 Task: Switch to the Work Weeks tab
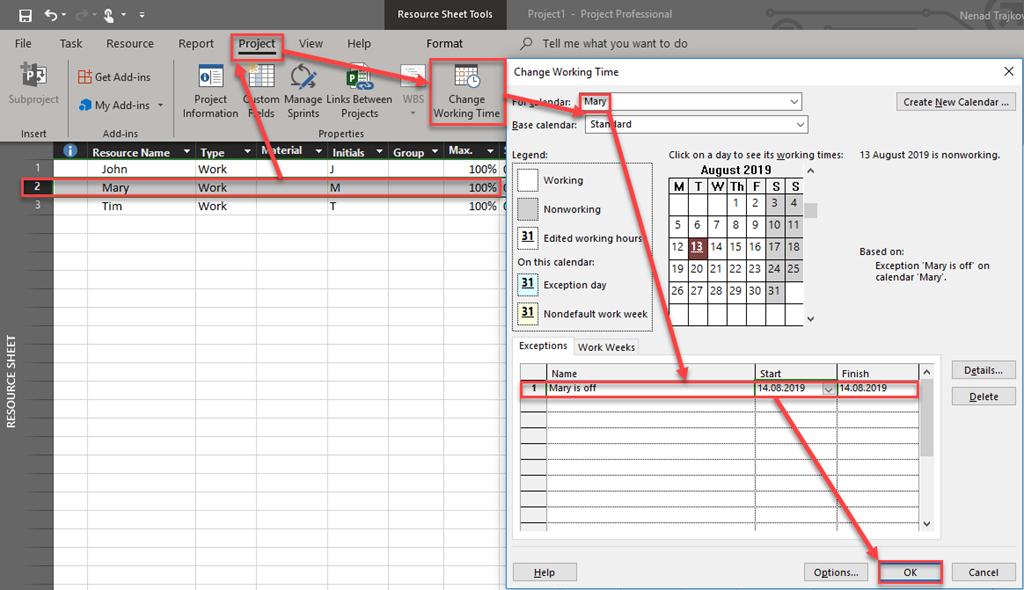pyautogui.click(x=607, y=347)
